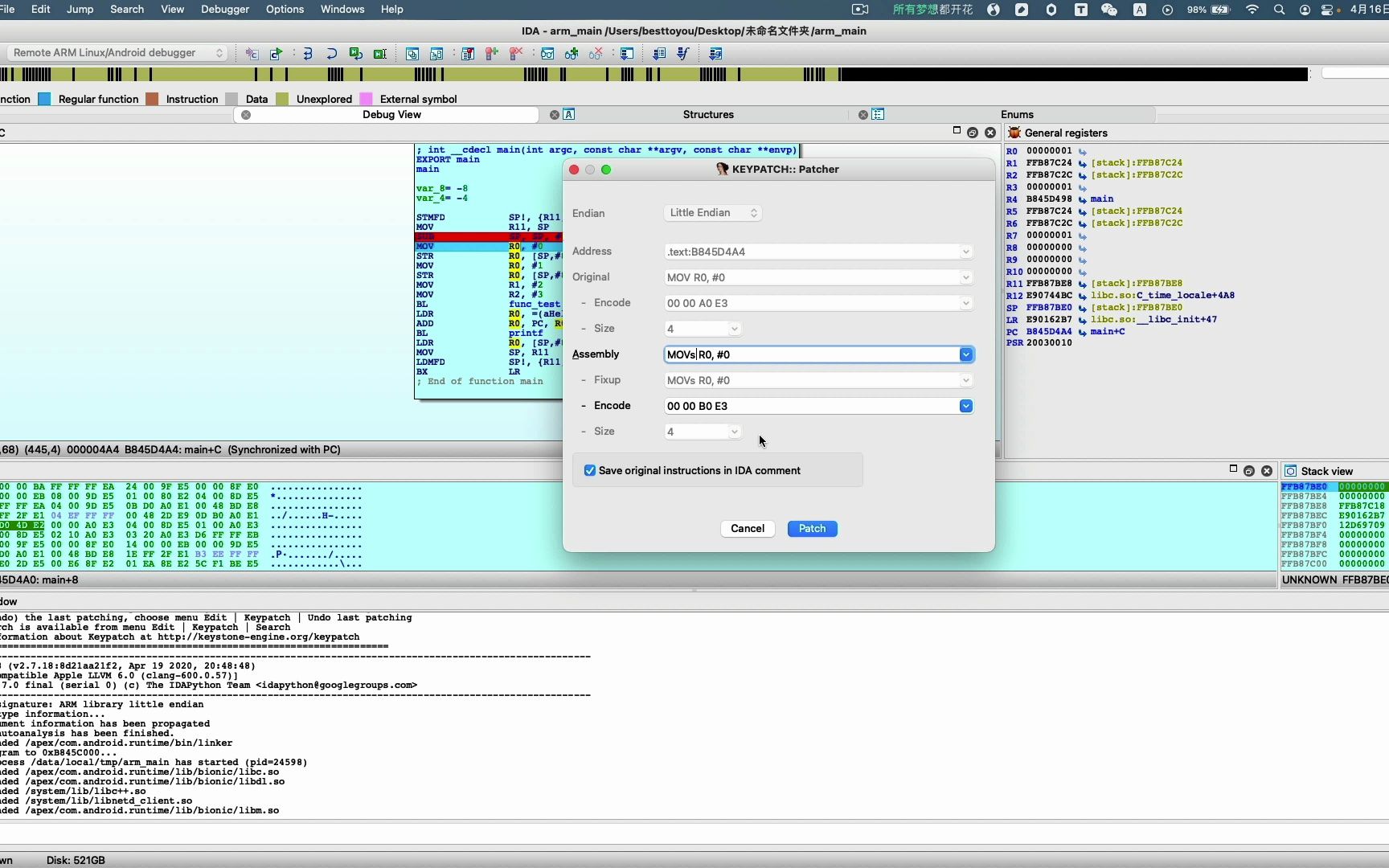Click the Unexplored olive legend swatch
This screenshot has width=1389, height=868.
coord(282,99)
